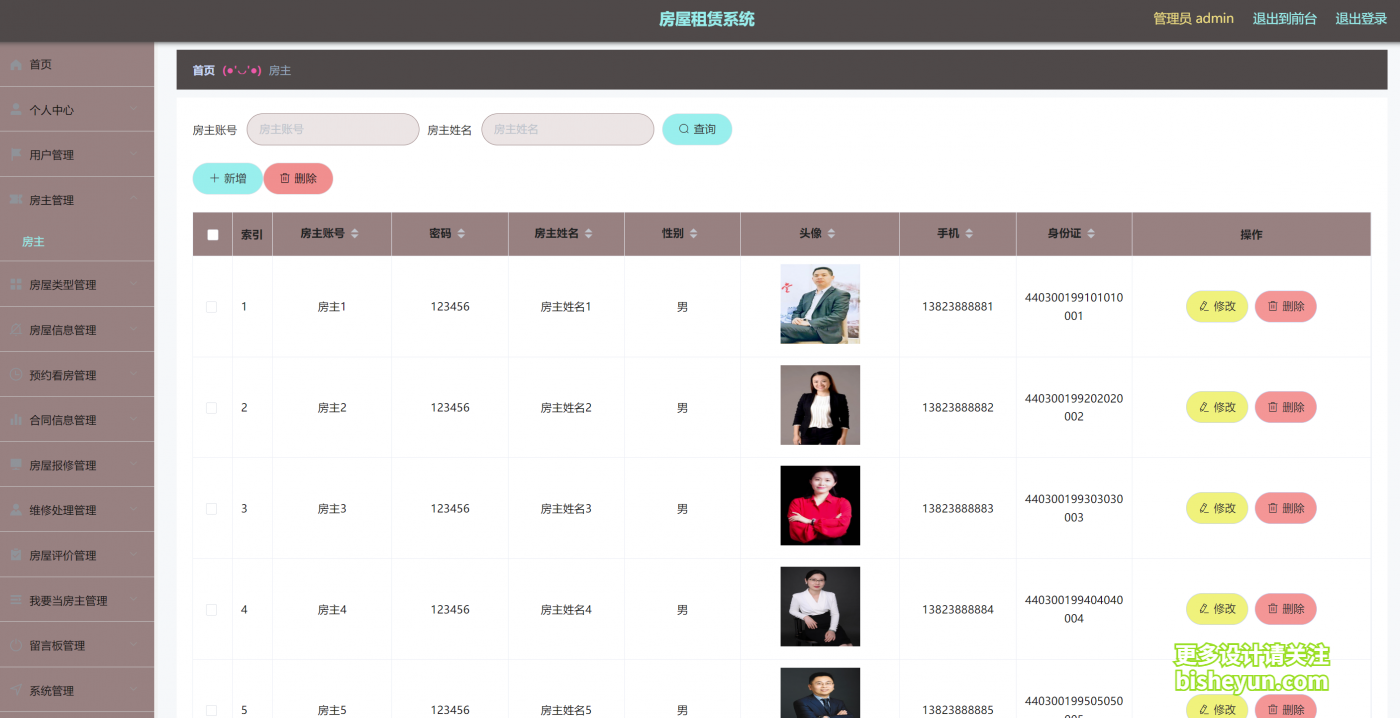Click the 房屋租赁系统 title
The image size is (1400, 718).
707,19
